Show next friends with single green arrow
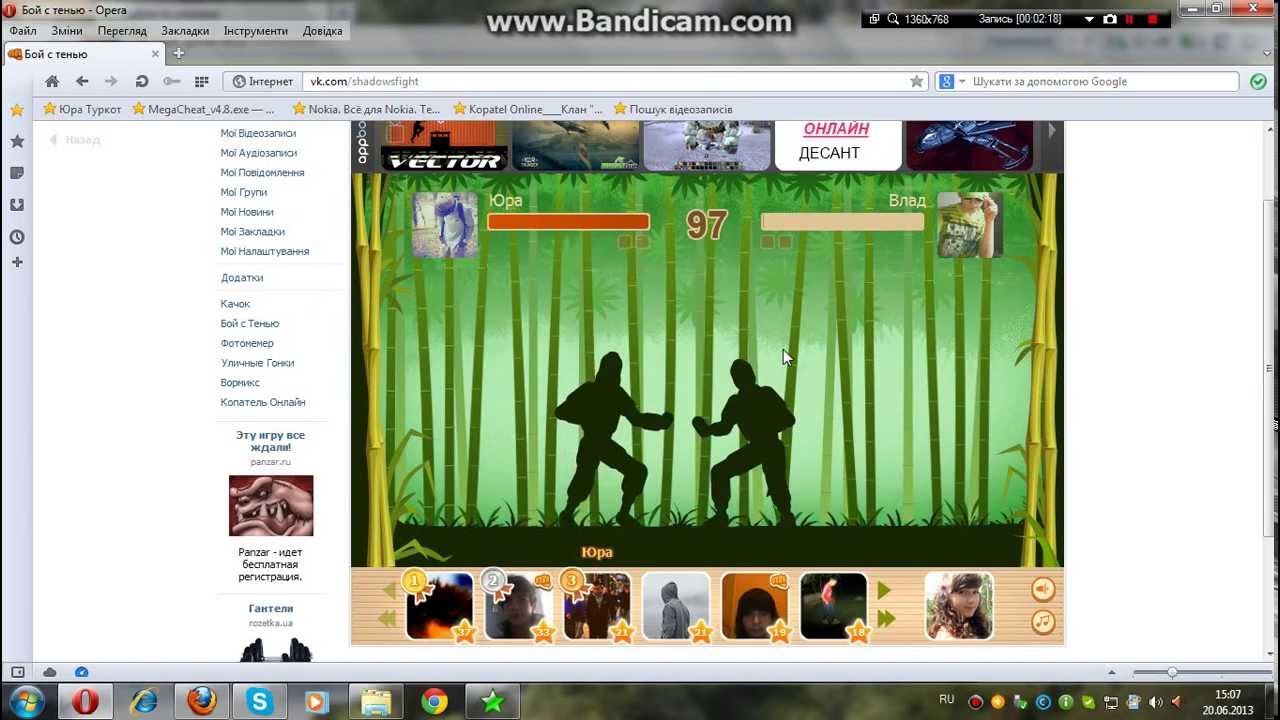Screen dimensions: 1280x720 tap(884, 591)
